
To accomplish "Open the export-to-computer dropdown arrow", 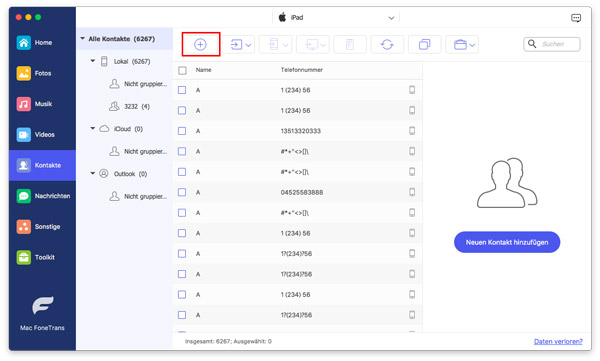I will pos(323,45).
